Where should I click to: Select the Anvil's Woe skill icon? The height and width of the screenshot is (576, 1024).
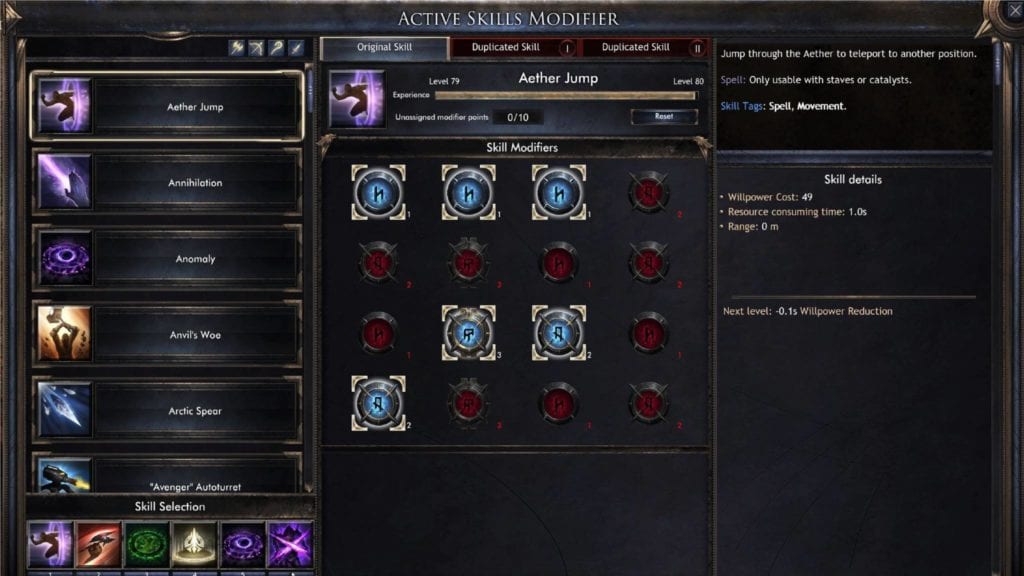point(65,334)
